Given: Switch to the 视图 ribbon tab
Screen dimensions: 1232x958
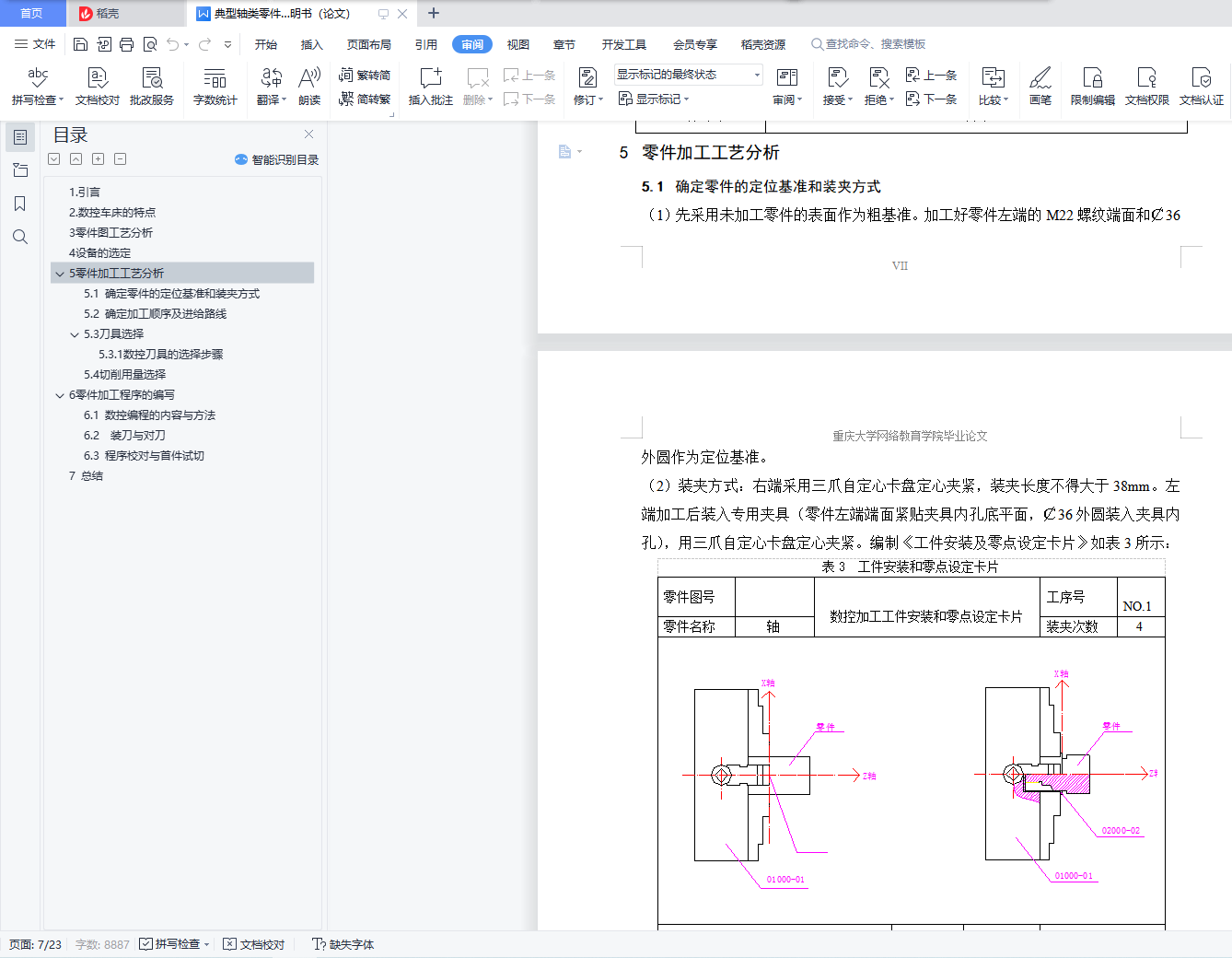Looking at the screenshot, I should coord(518,44).
